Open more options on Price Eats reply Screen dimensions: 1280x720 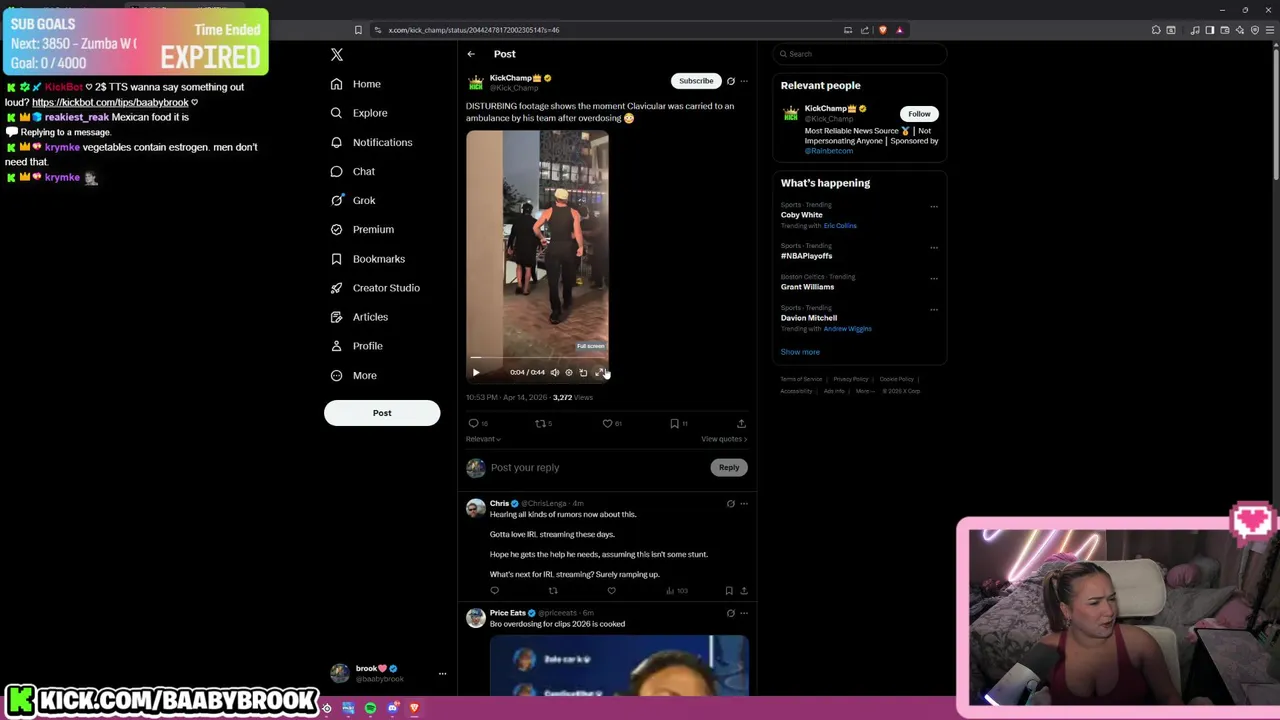click(x=743, y=613)
